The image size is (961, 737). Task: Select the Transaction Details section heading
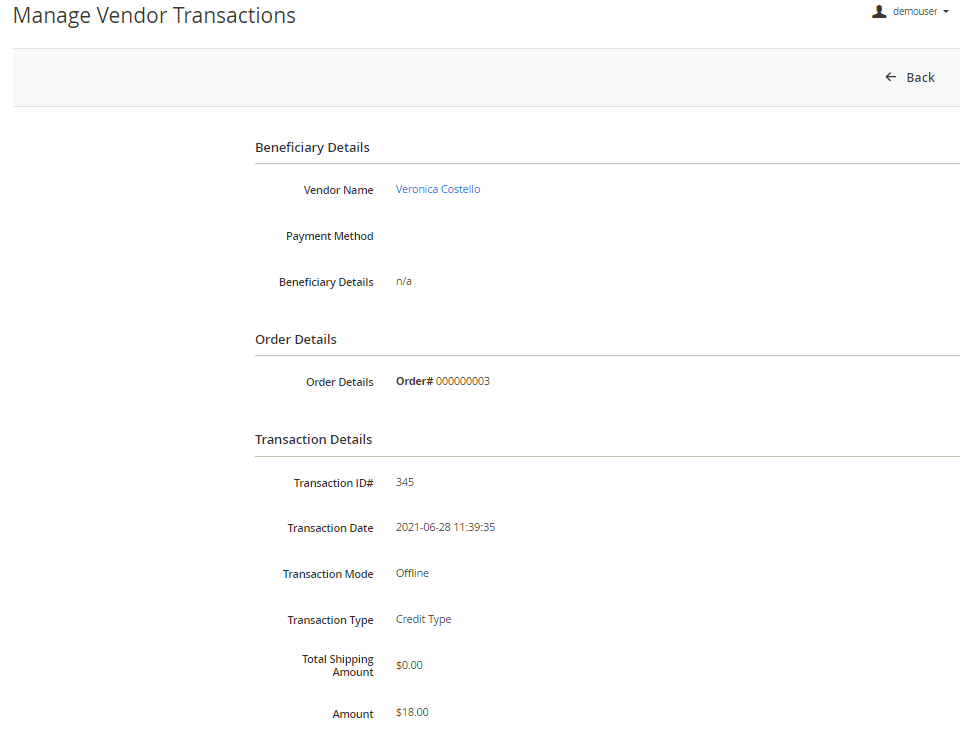(x=313, y=439)
